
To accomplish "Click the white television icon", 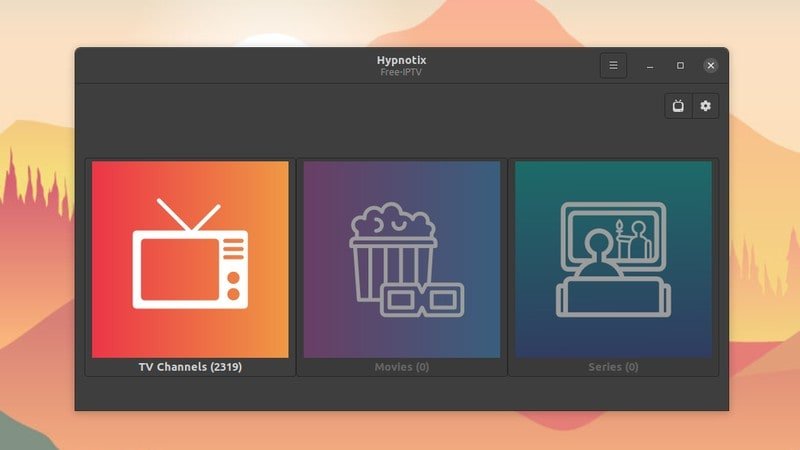I will [190, 268].
